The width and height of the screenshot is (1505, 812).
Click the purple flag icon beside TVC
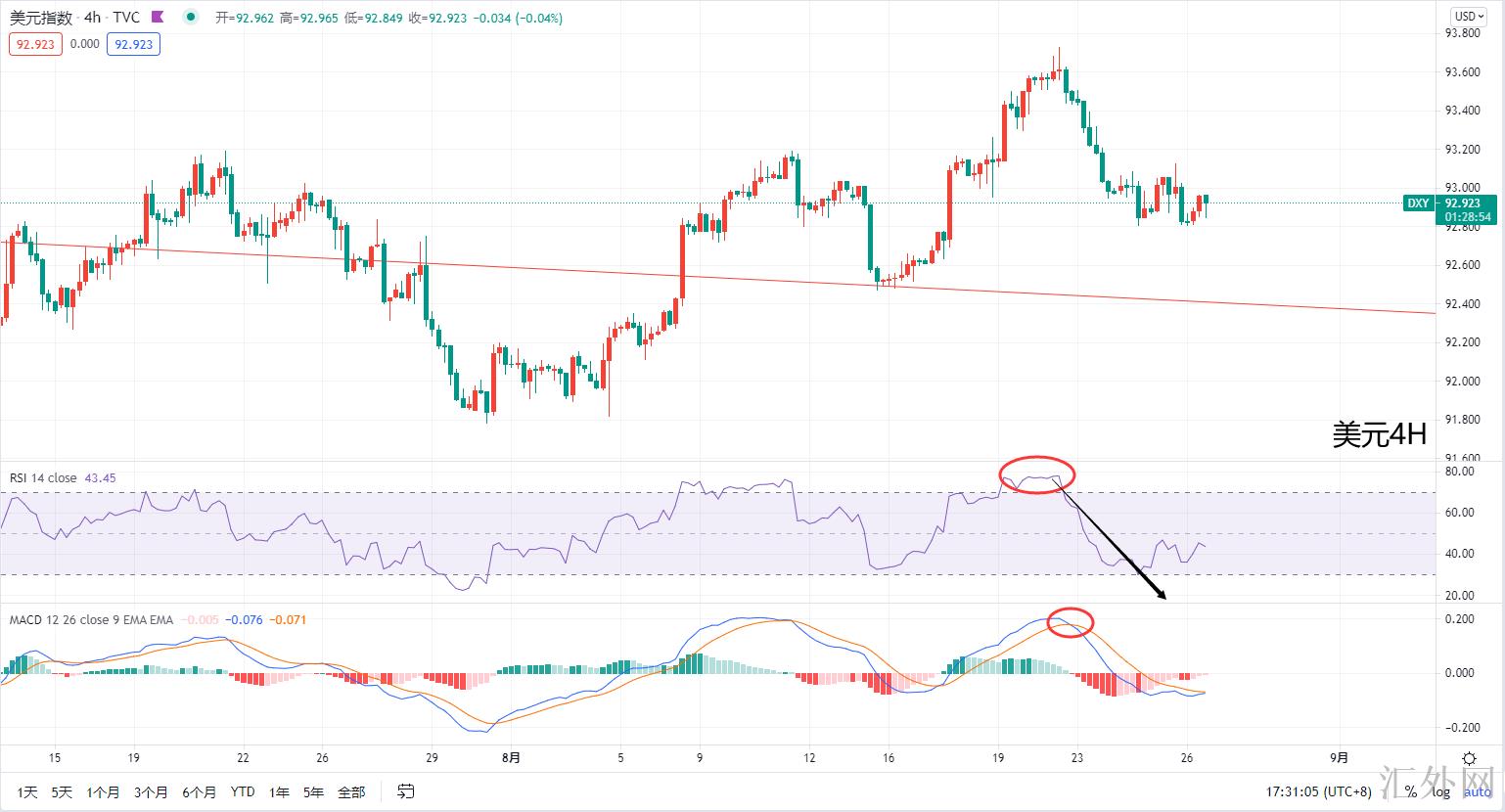pyautogui.click(x=158, y=17)
